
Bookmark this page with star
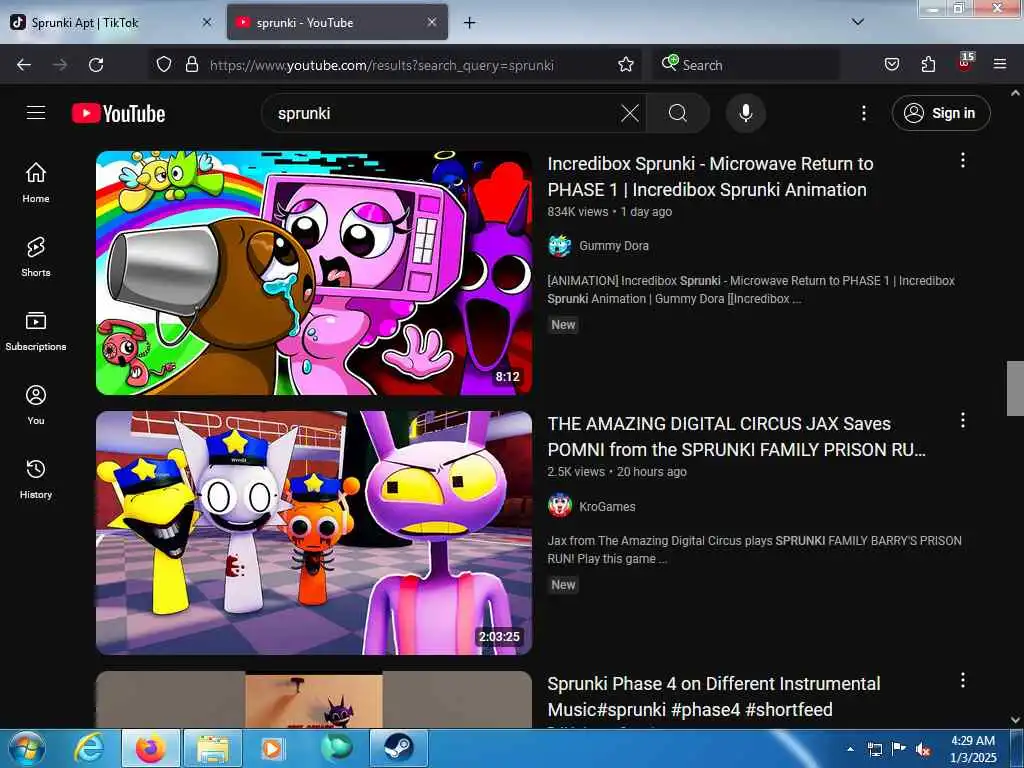click(626, 65)
